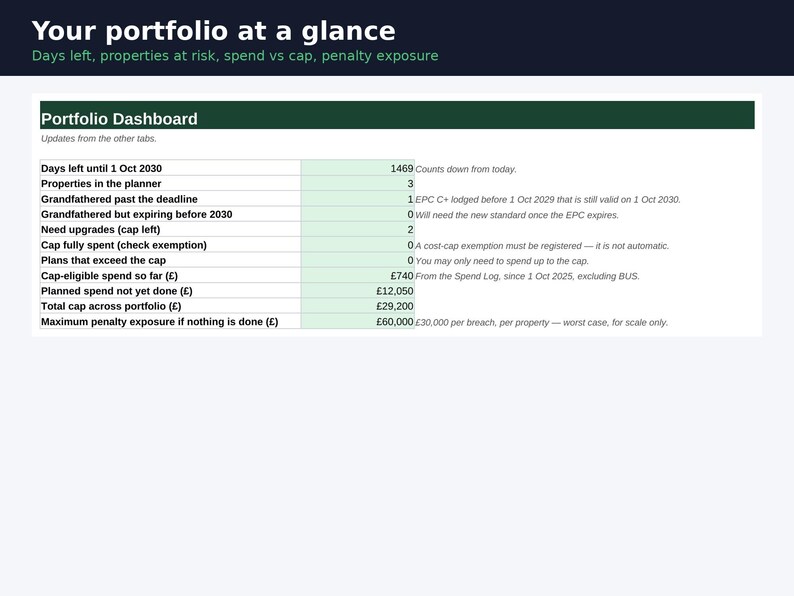Viewport: 794px width, 596px height.
Task: Select 'Maximum penalty exposure if nothing is done' label
Action: [x=170, y=321]
